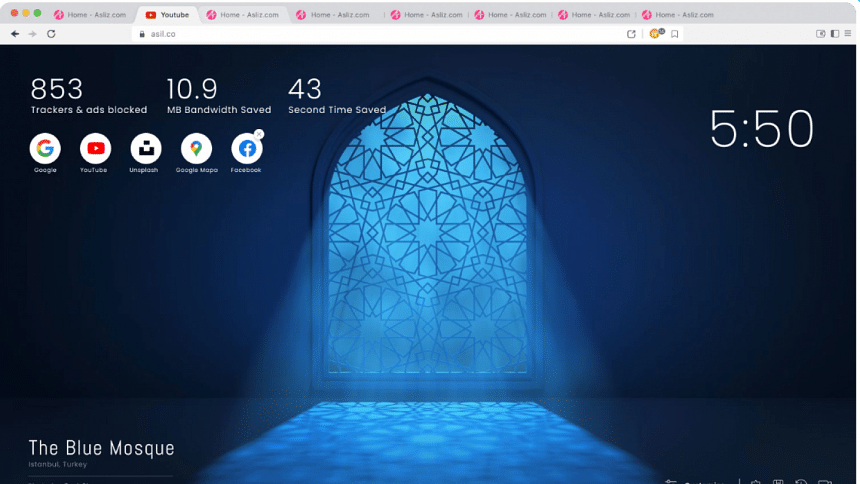The height and width of the screenshot is (484, 860).
Task: Remove the Facebook shortcut using its X
Action: coord(259,134)
